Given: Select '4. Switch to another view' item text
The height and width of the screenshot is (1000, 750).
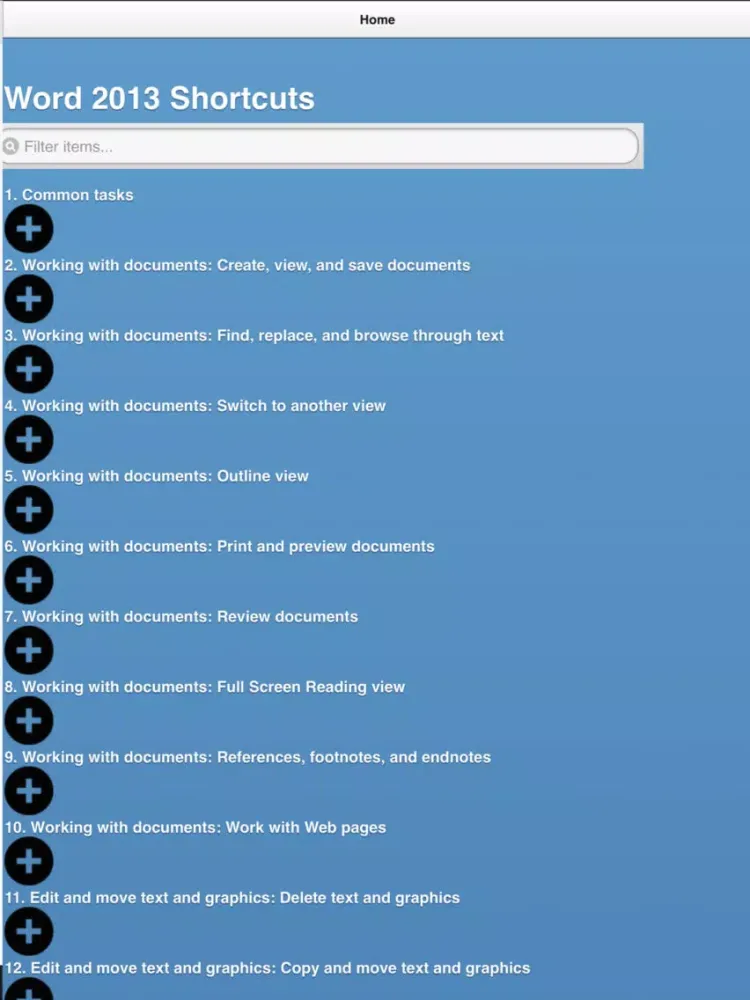Looking at the screenshot, I should [x=195, y=406].
